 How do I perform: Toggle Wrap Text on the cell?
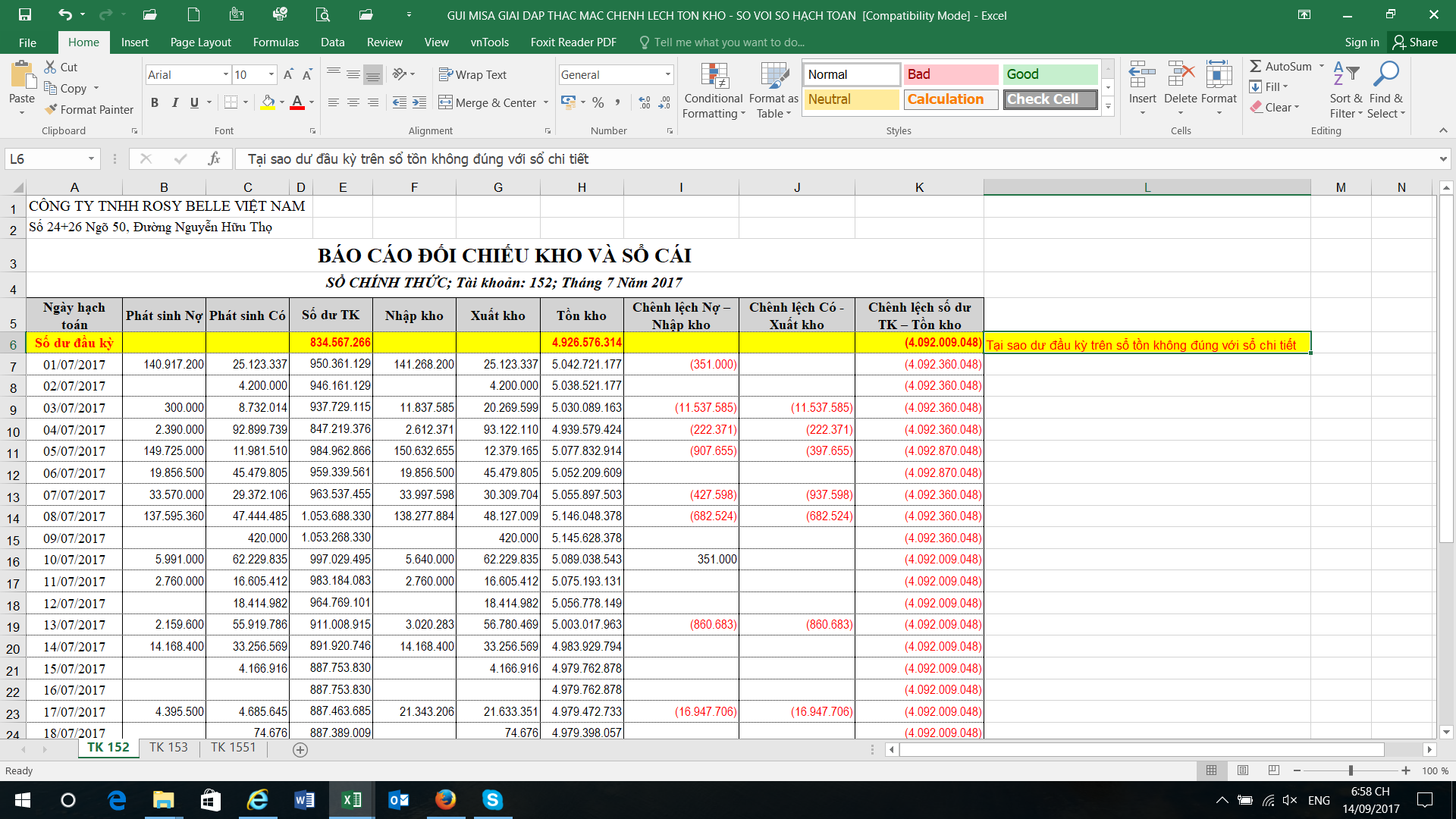(472, 74)
